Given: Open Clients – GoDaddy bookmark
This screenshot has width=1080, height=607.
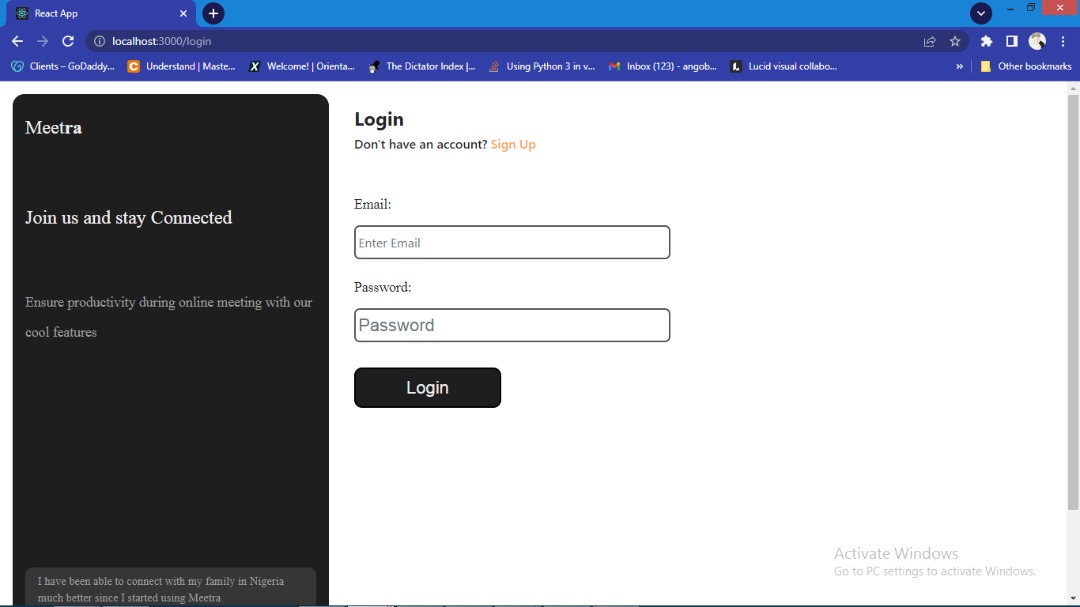Looking at the screenshot, I should [63, 66].
